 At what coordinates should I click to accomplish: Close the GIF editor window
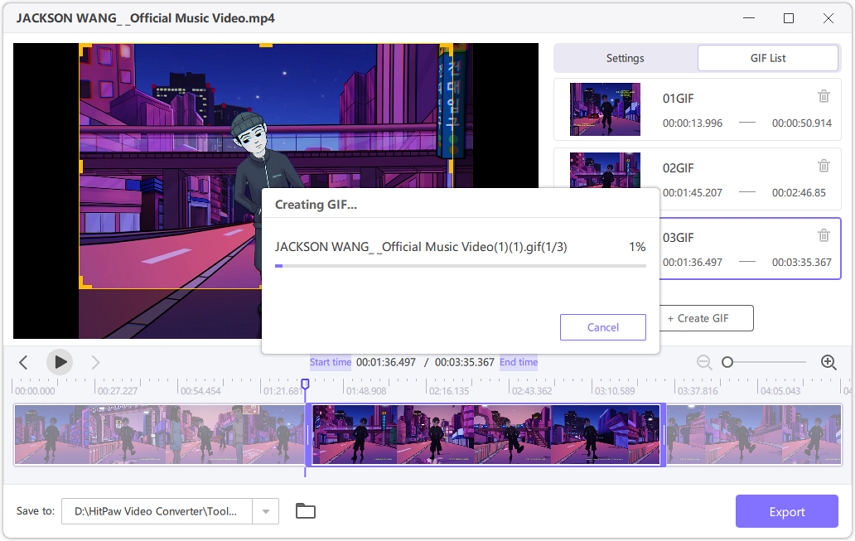coord(828,18)
